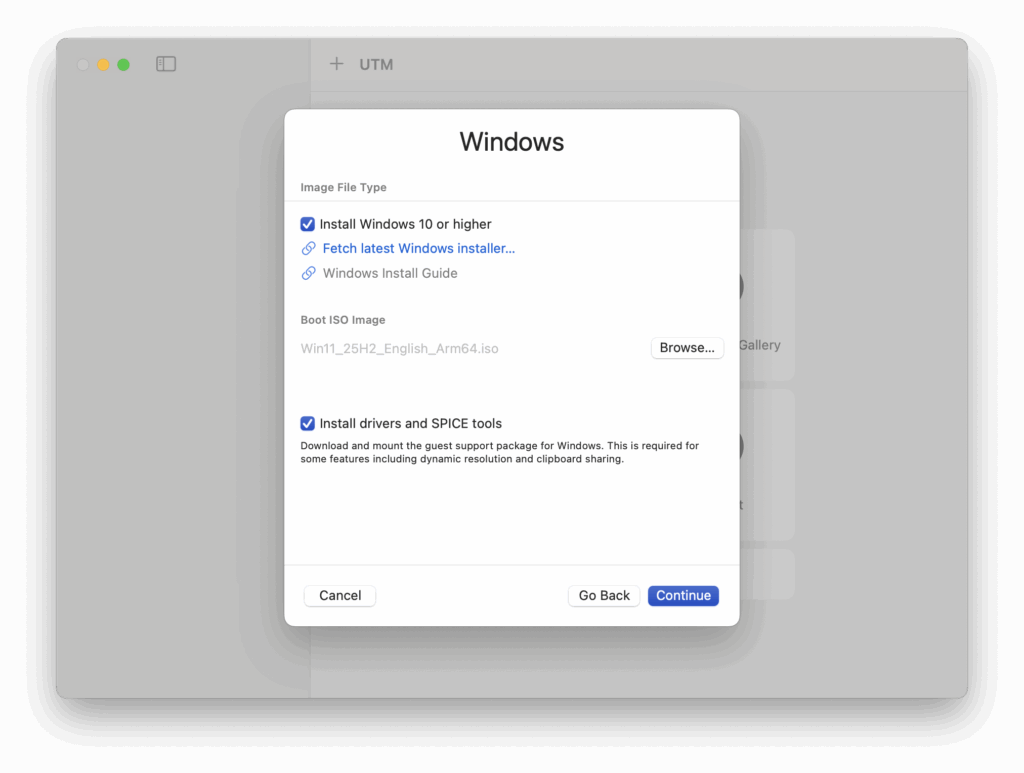Go Back to the previous setup step
The width and height of the screenshot is (1024, 773).
(x=604, y=595)
